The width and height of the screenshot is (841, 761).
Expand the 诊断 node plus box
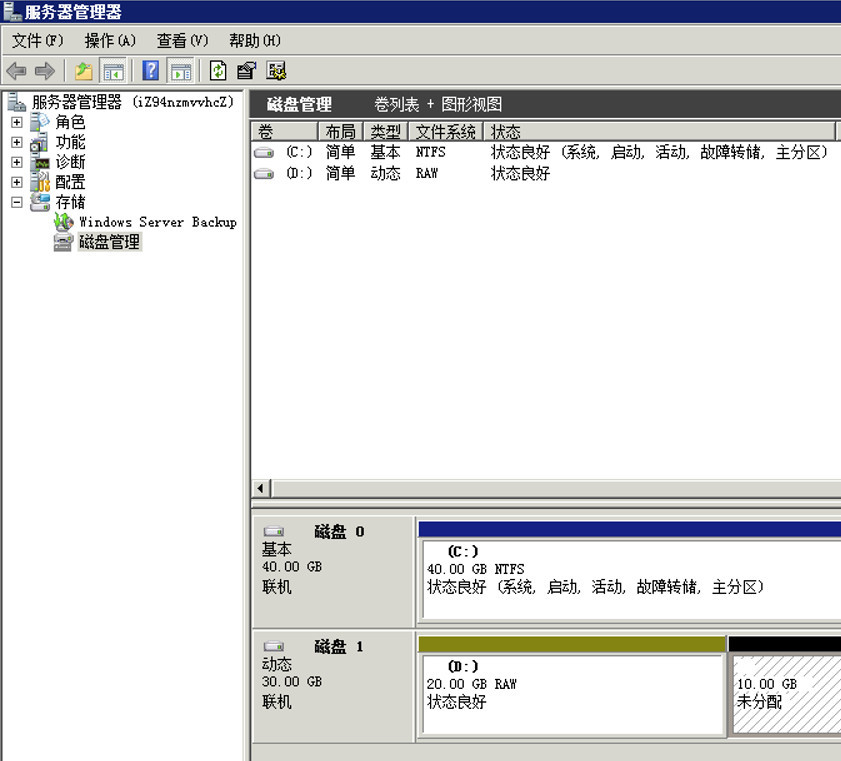point(16,162)
